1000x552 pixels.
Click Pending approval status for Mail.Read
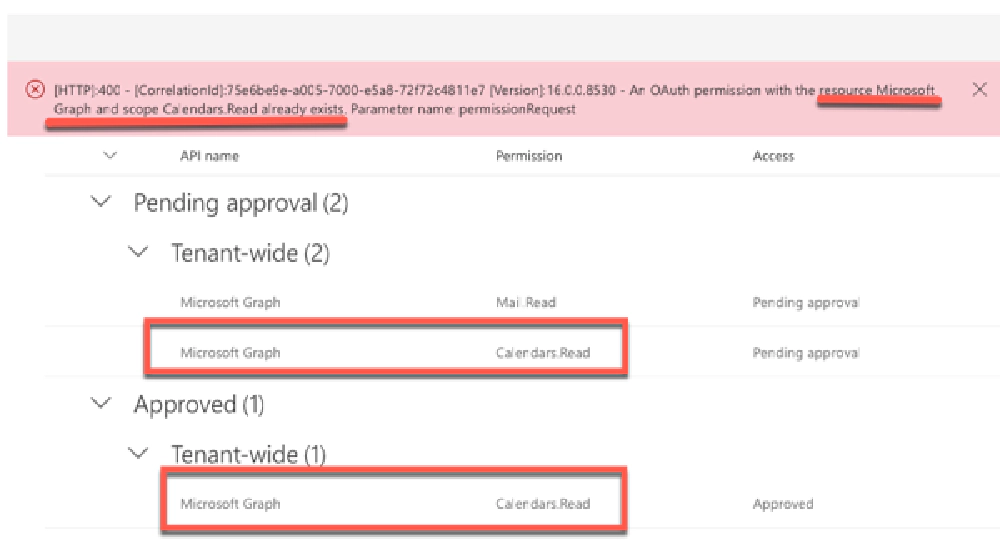[x=805, y=302]
